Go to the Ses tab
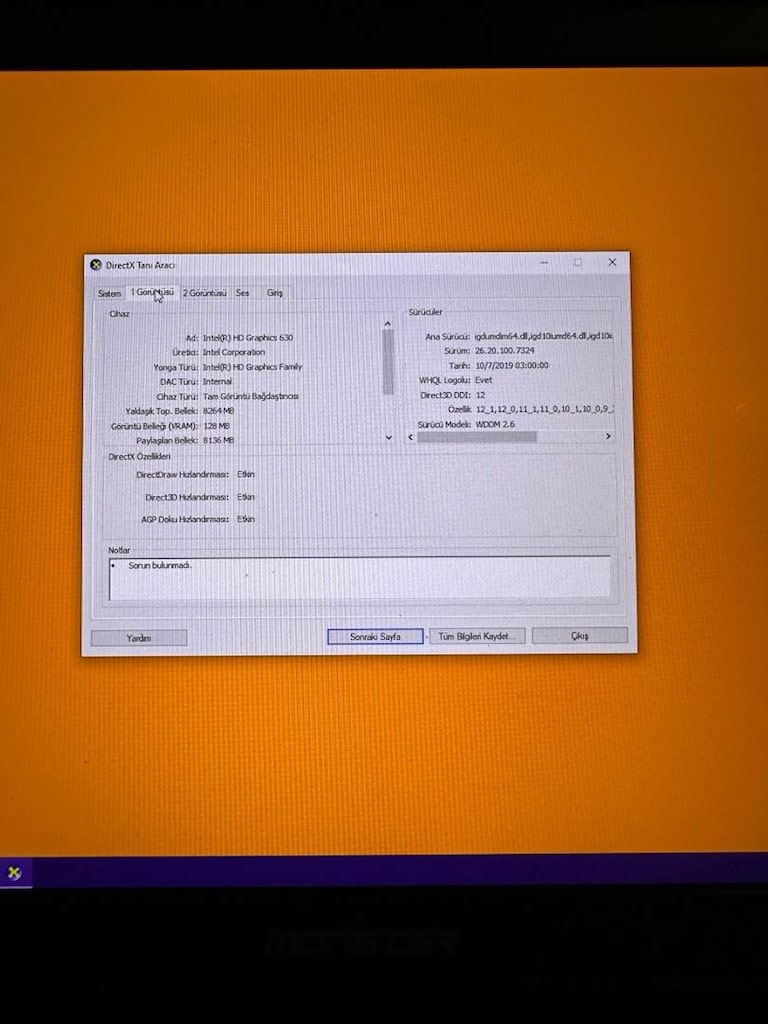 [242, 293]
